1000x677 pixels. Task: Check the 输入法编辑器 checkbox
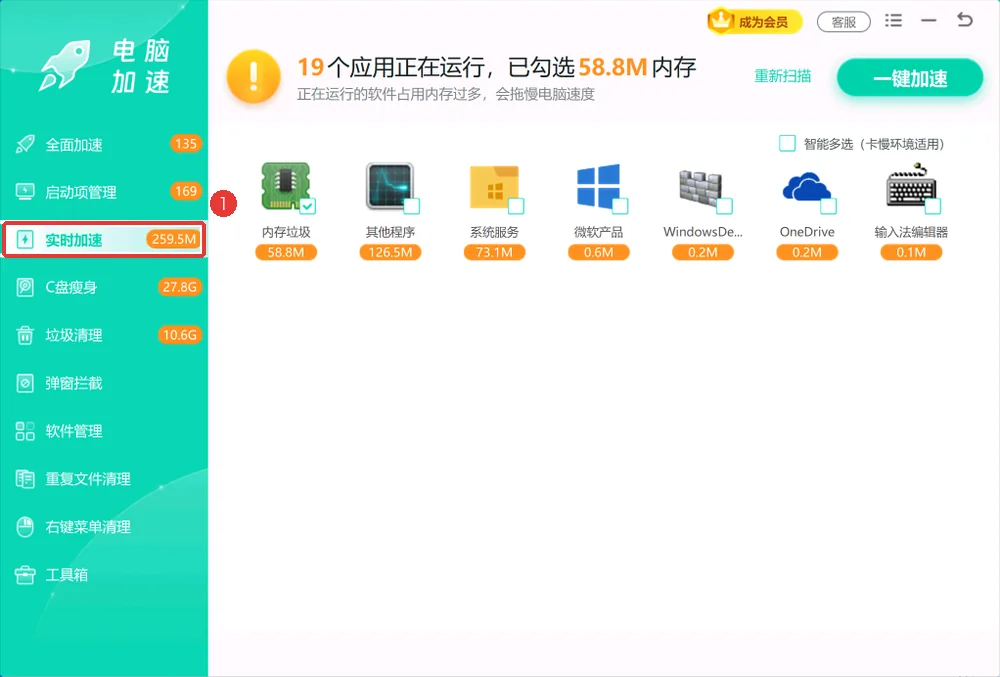932,206
